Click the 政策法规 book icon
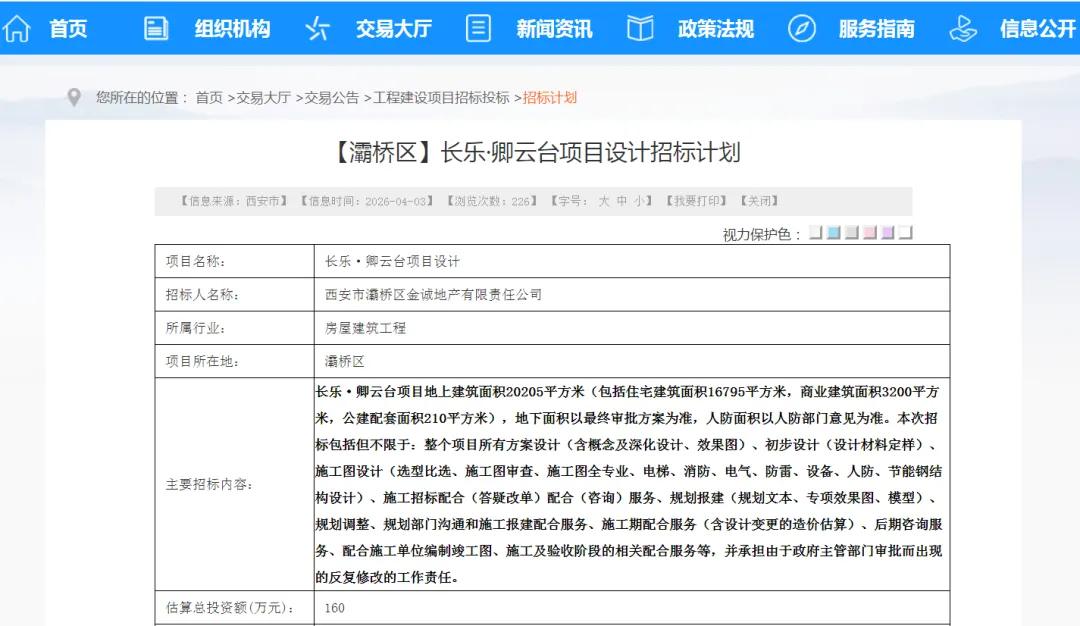Viewport: 1080px width, 626px height. click(x=640, y=29)
